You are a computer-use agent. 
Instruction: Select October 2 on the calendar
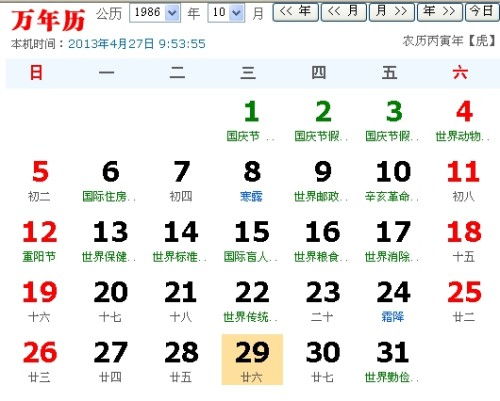click(x=323, y=121)
